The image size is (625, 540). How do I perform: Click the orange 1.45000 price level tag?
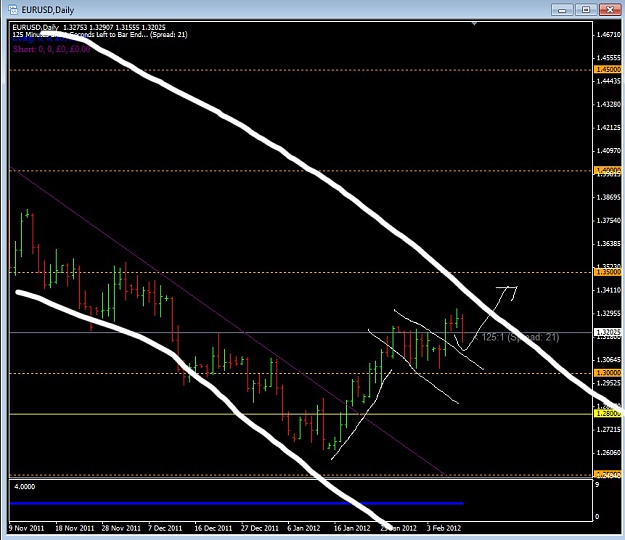(x=607, y=69)
